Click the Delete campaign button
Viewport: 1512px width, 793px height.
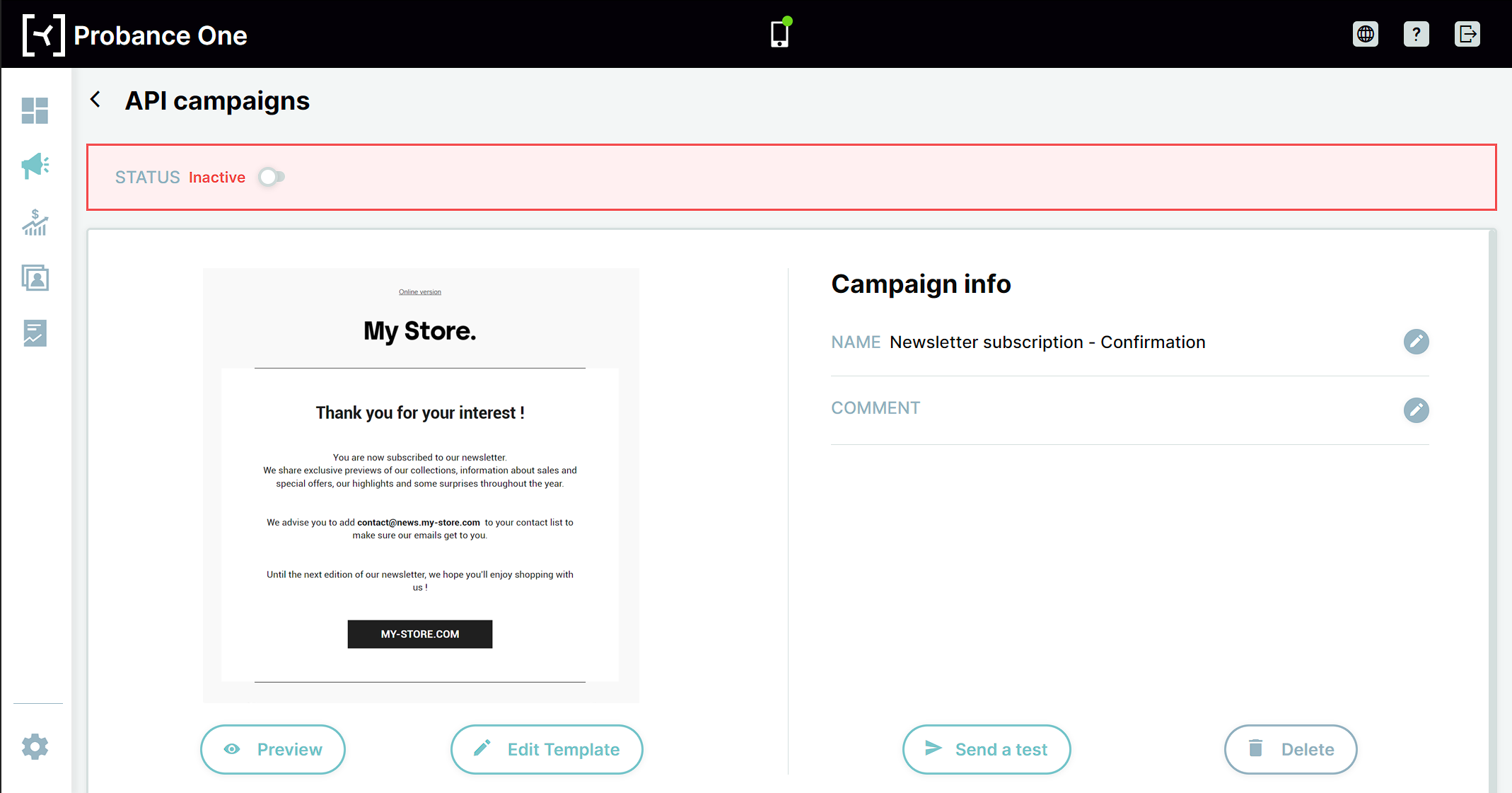point(1291,749)
